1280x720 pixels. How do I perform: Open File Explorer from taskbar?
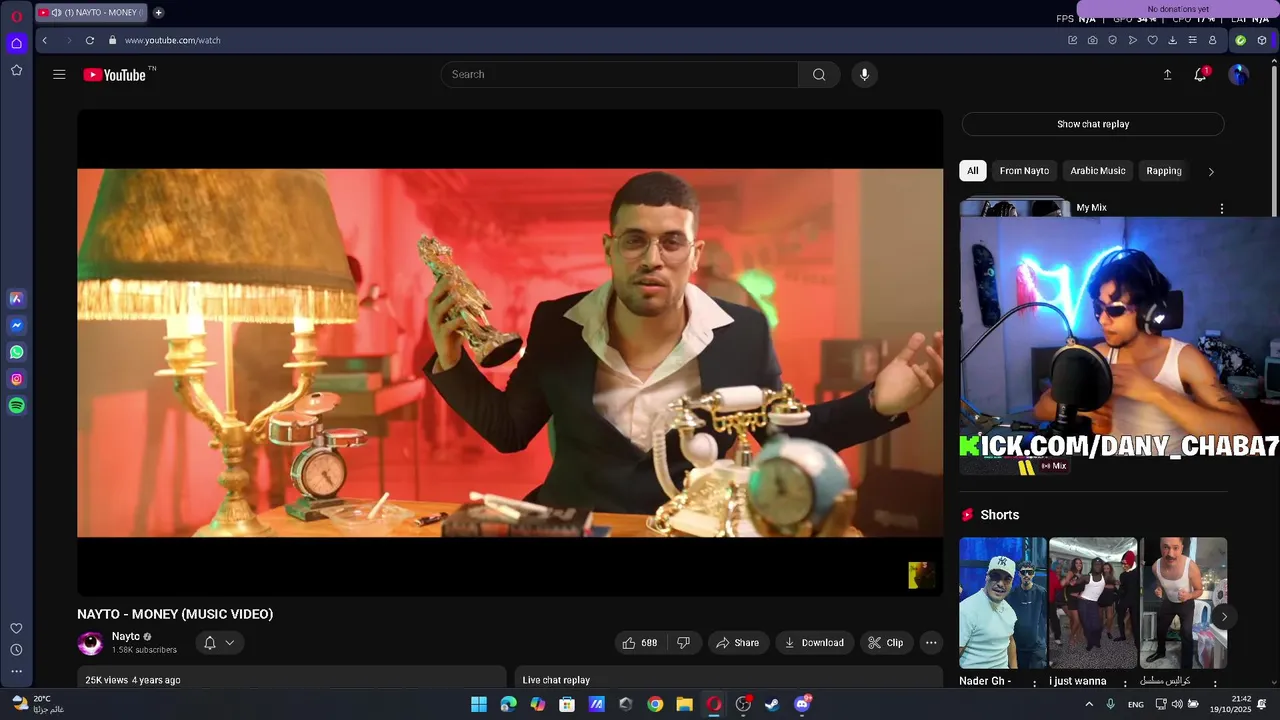684,704
